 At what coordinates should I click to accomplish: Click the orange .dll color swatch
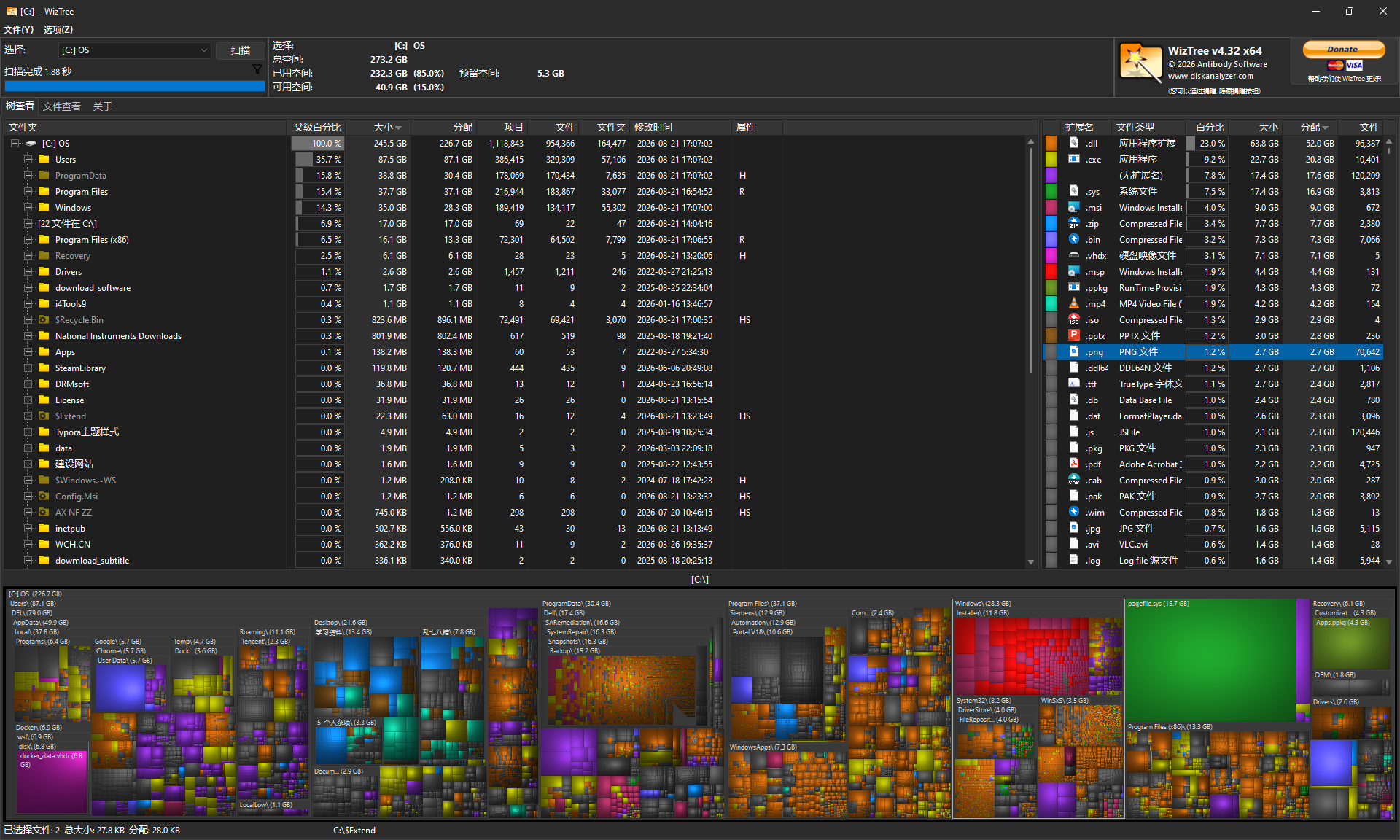(x=1051, y=143)
